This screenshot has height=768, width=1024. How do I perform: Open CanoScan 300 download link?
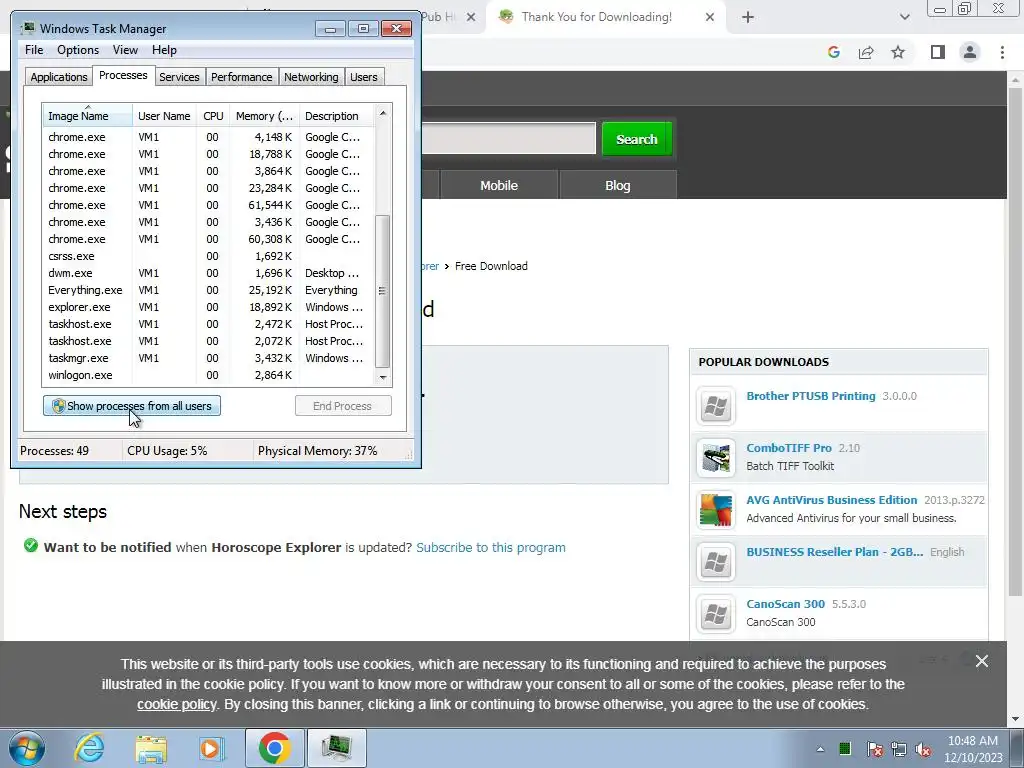click(x=786, y=604)
